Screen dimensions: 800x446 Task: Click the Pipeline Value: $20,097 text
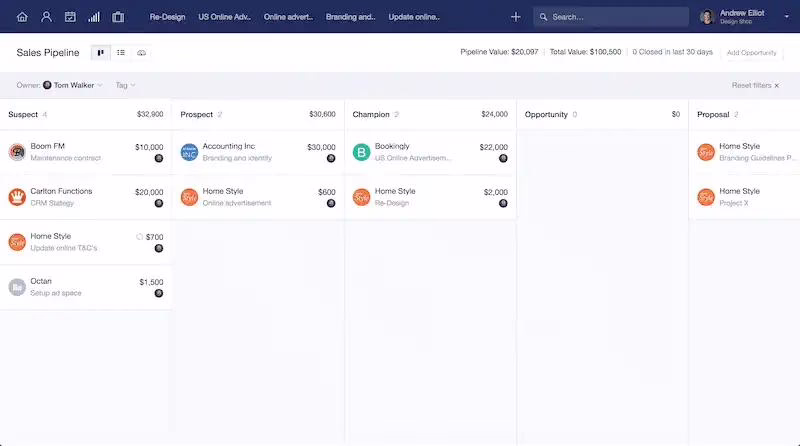499,52
